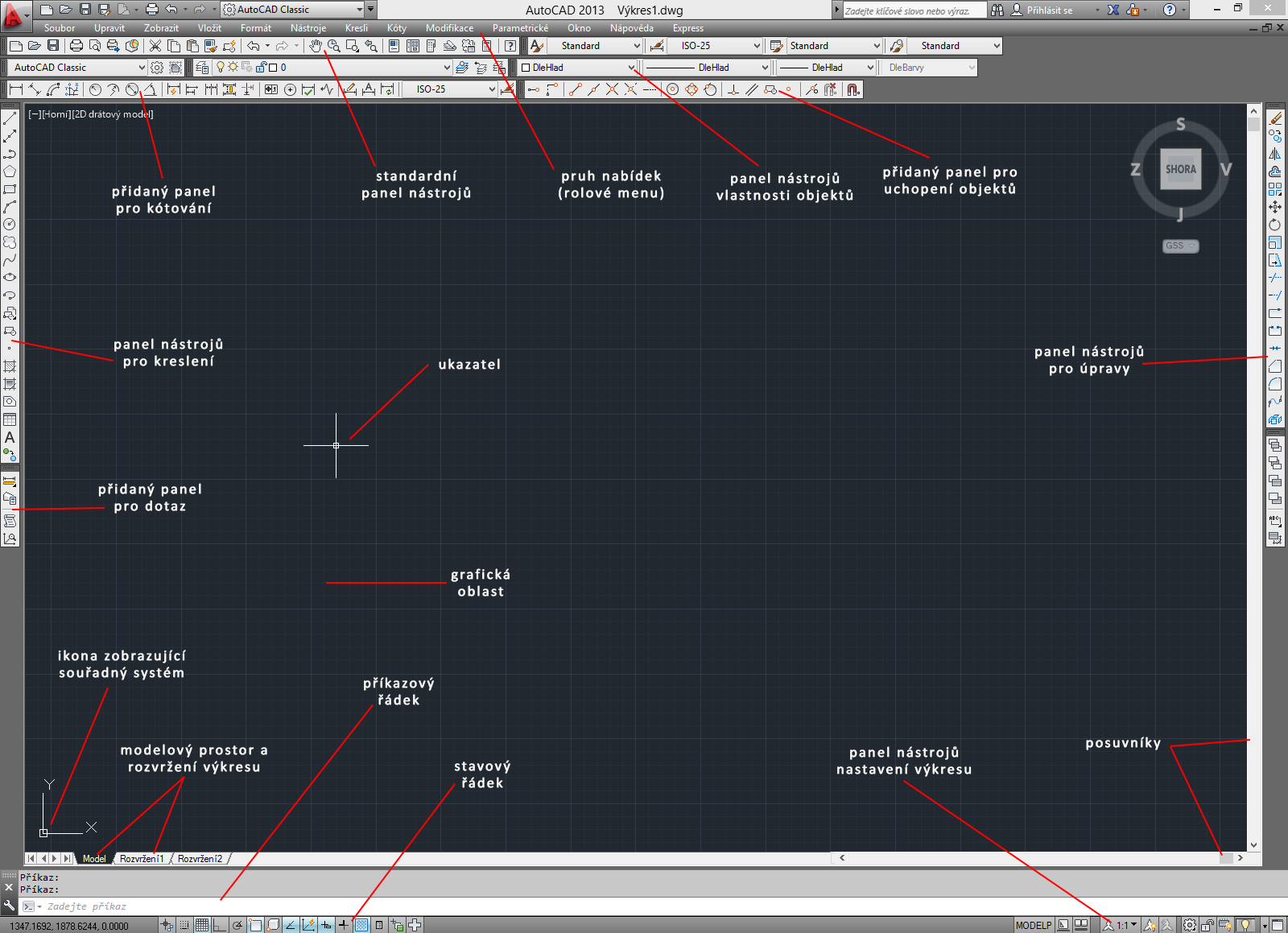Open Help question mark icon in standard toolbar
Viewport: 1288px width, 933px height.
pos(510,46)
